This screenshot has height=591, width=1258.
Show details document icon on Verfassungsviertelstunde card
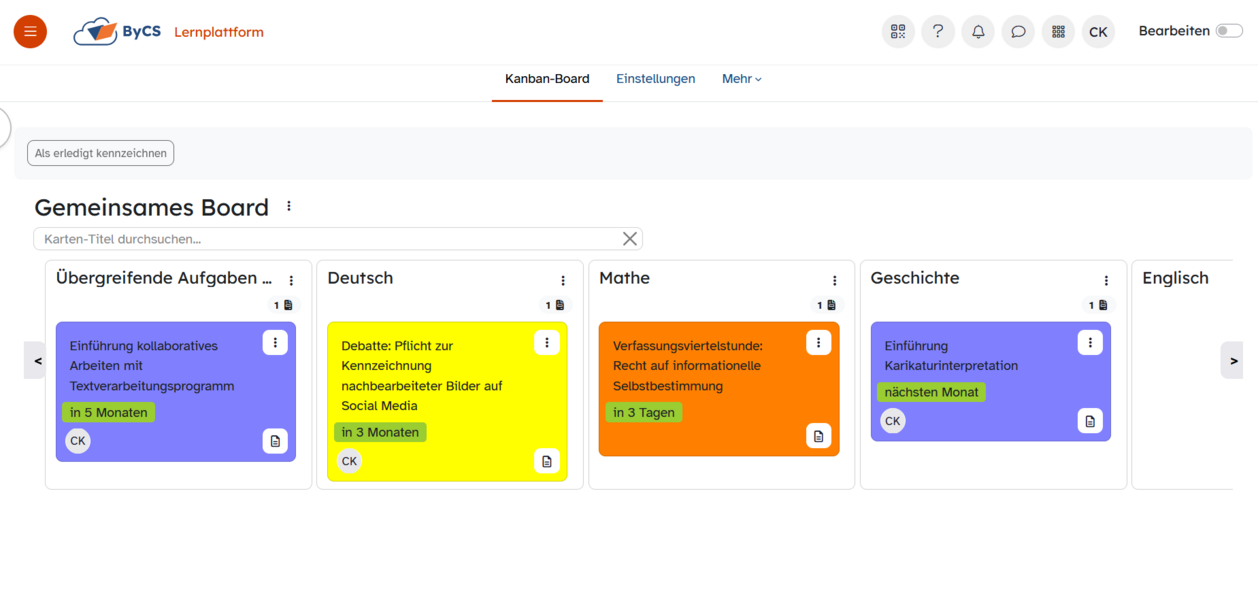tap(819, 436)
